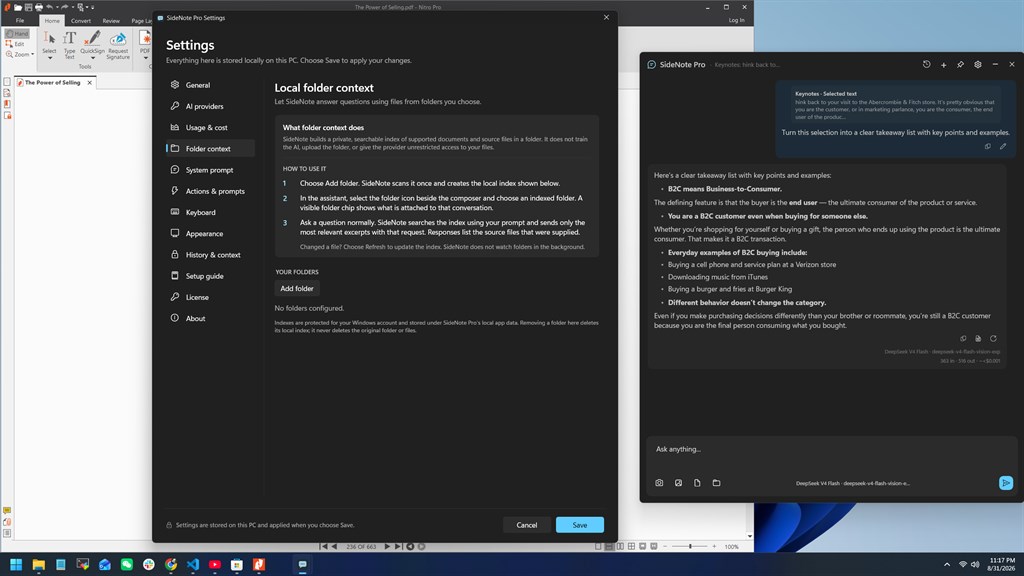Open the License section
The height and width of the screenshot is (576, 1024).
click(210, 297)
